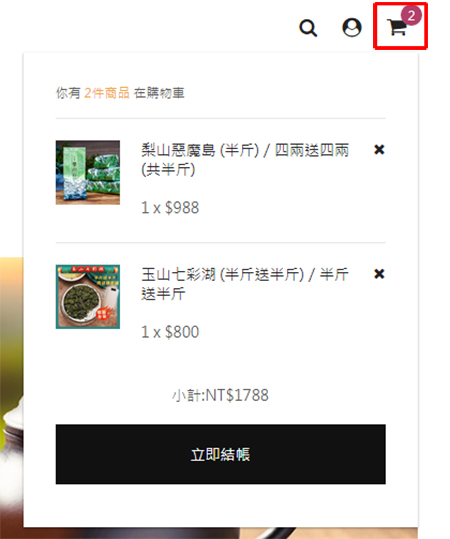Click the 小計:NT$1788 subtotal text

[220, 395]
